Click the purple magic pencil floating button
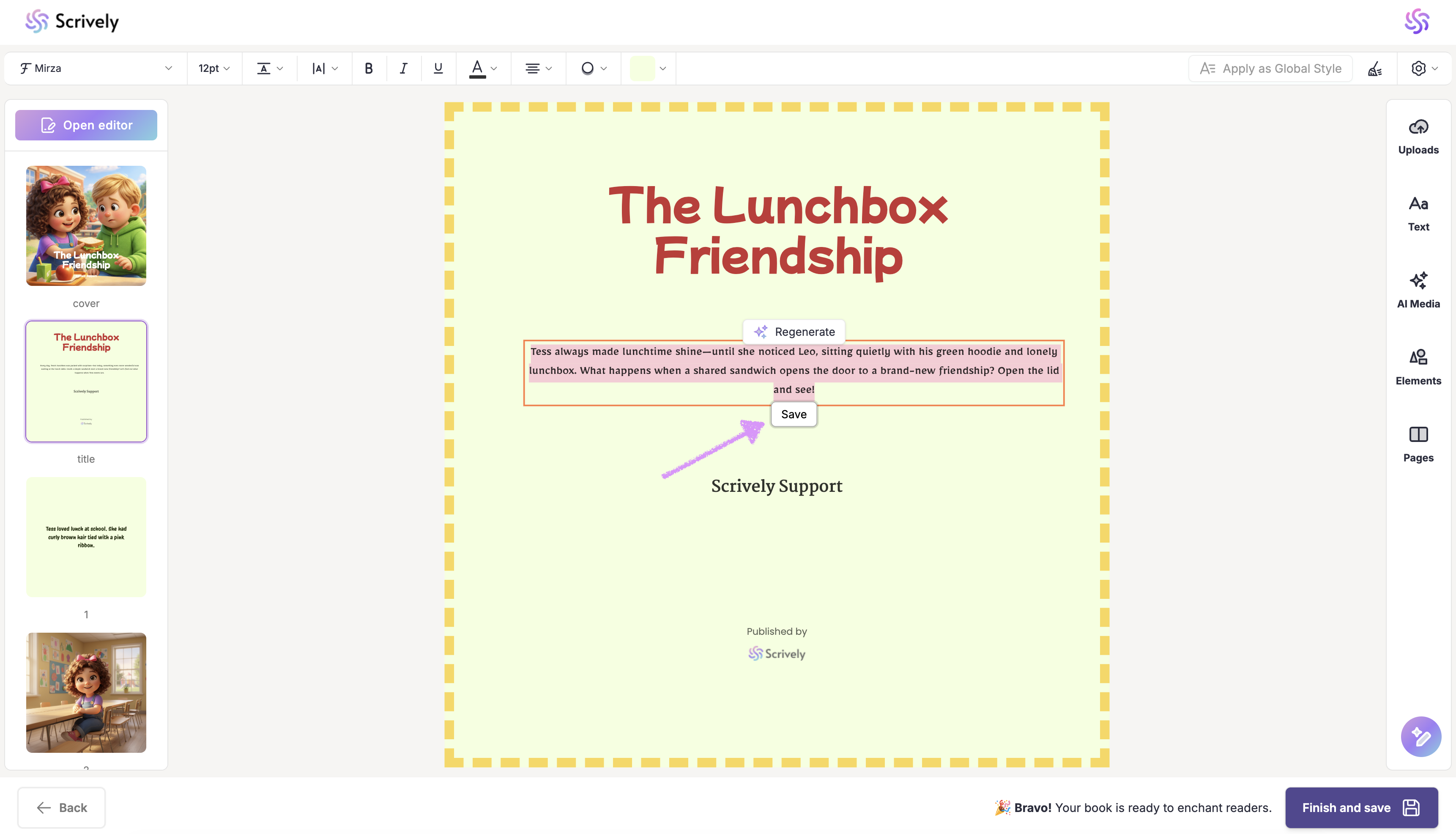This screenshot has width=1456, height=834. point(1420,736)
